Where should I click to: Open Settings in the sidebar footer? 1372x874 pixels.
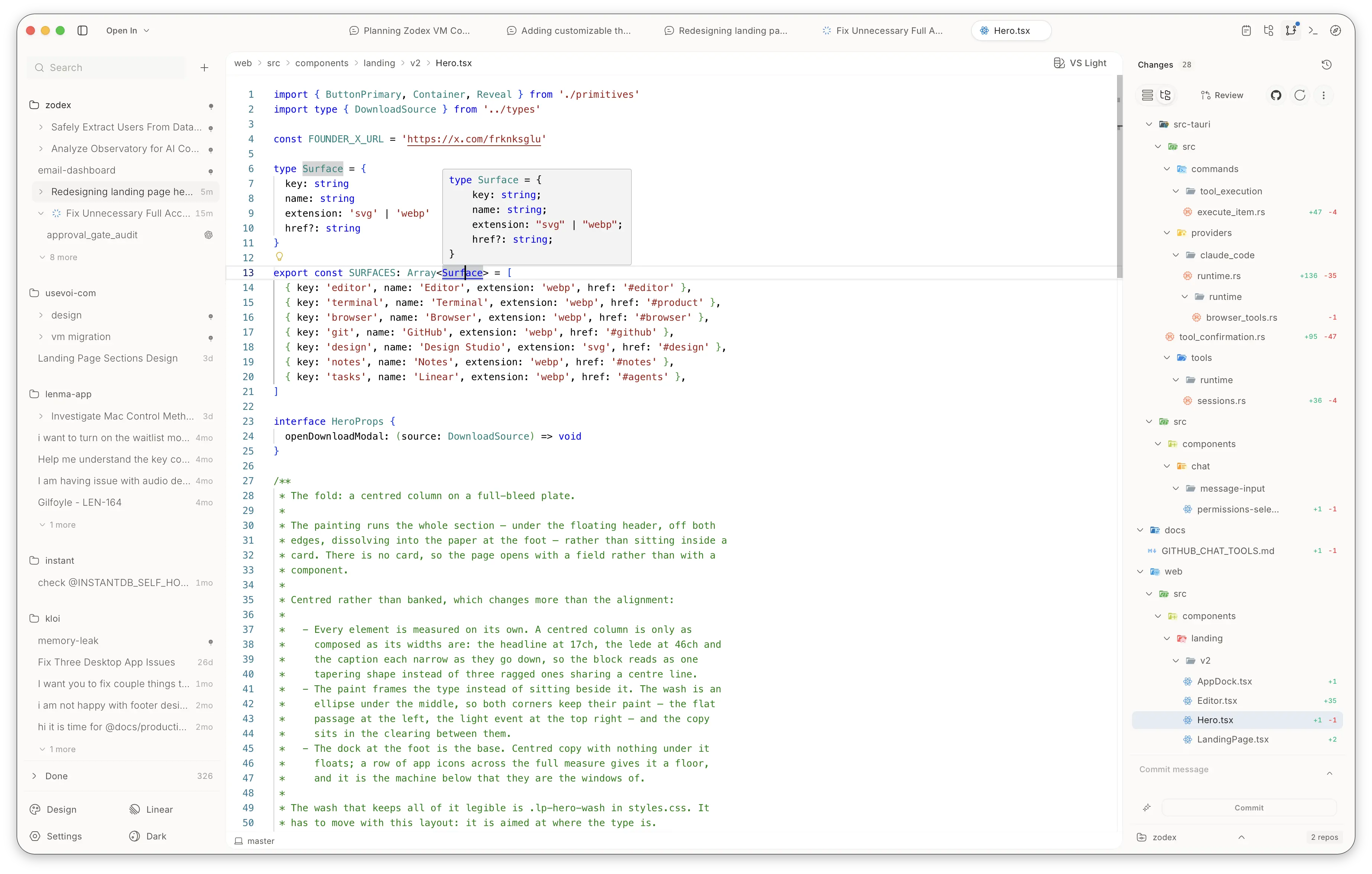pyautogui.click(x=56, y=836)
